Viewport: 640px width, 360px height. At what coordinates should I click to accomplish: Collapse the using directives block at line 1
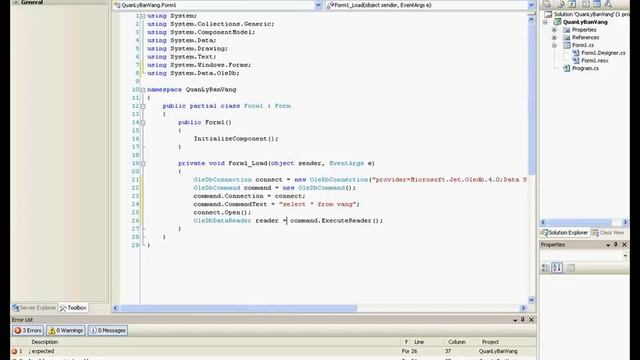pyautogui.click(x=143, y=16)
